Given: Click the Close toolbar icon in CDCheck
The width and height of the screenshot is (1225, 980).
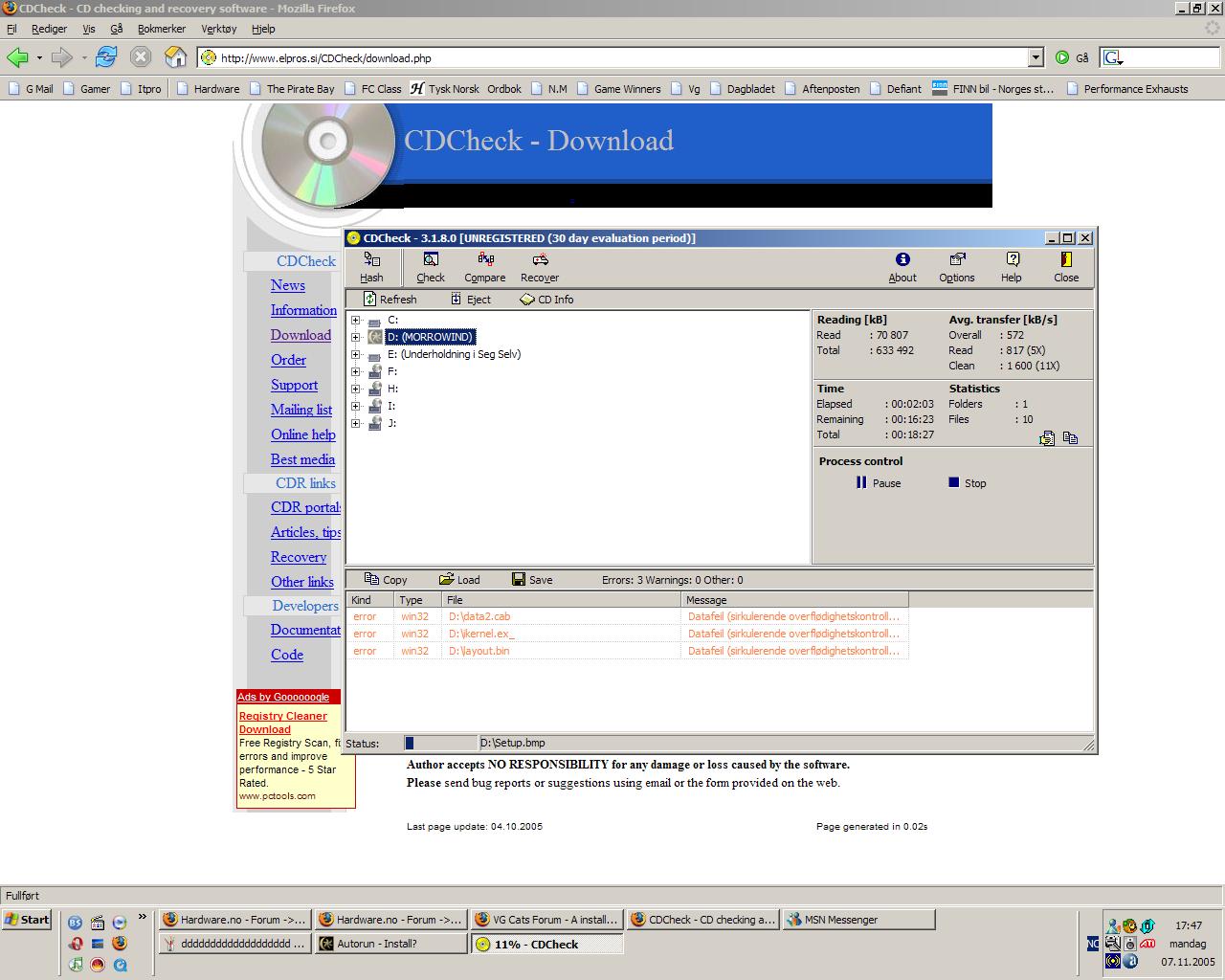Looking at the screenshot, I should point(1066,267).
